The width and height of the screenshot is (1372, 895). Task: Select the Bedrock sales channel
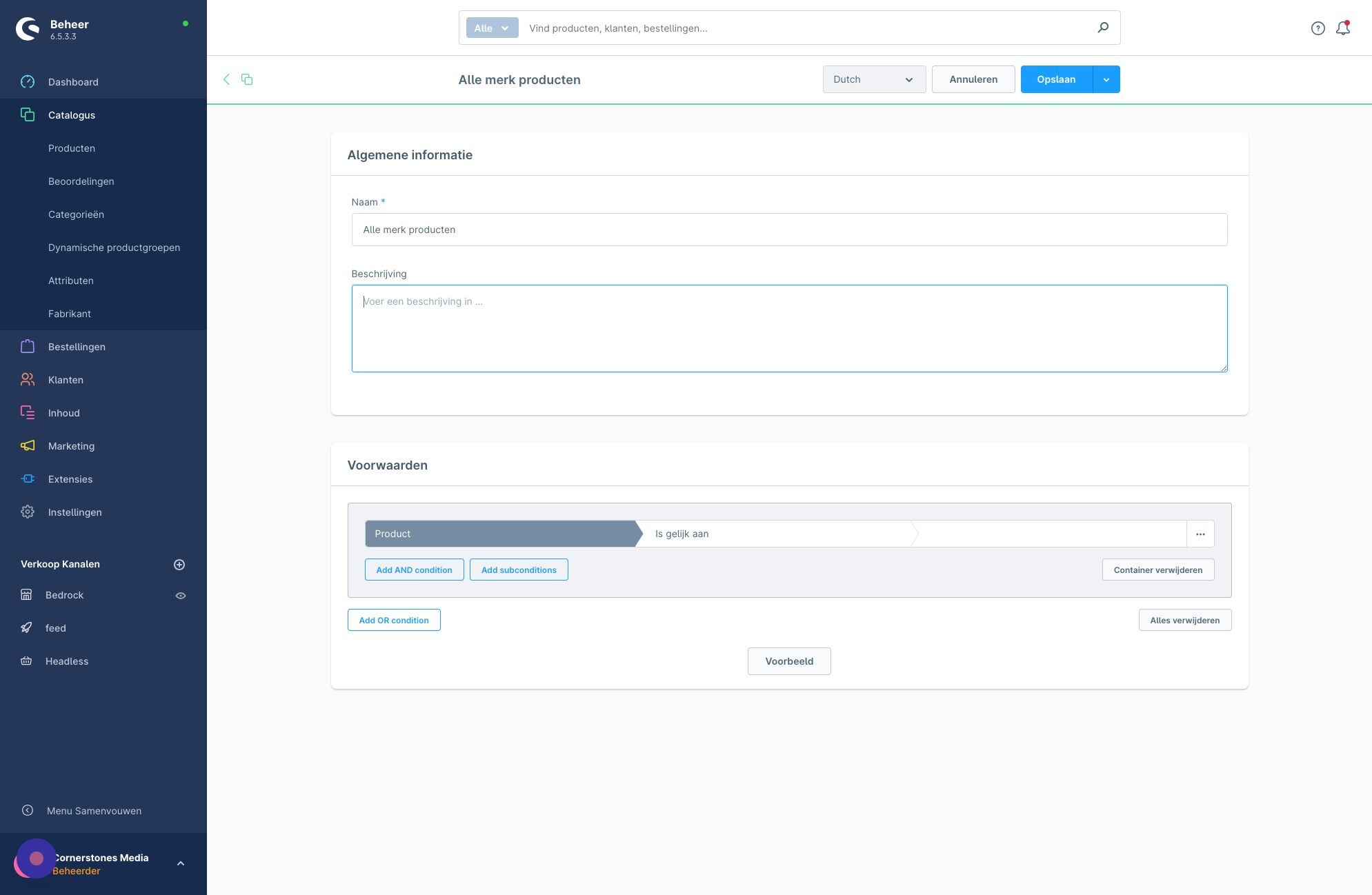pos(64,595)
